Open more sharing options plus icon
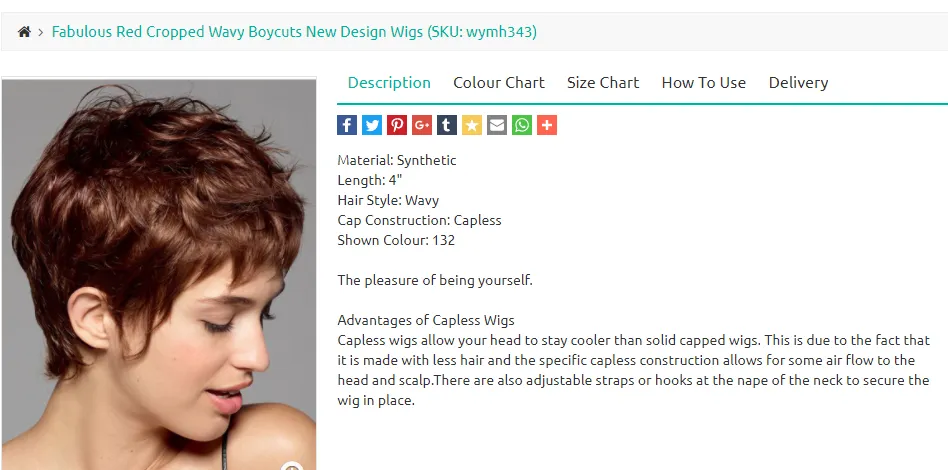The width and height of the screenshot is (948, 470). click(x=547, y=125)
